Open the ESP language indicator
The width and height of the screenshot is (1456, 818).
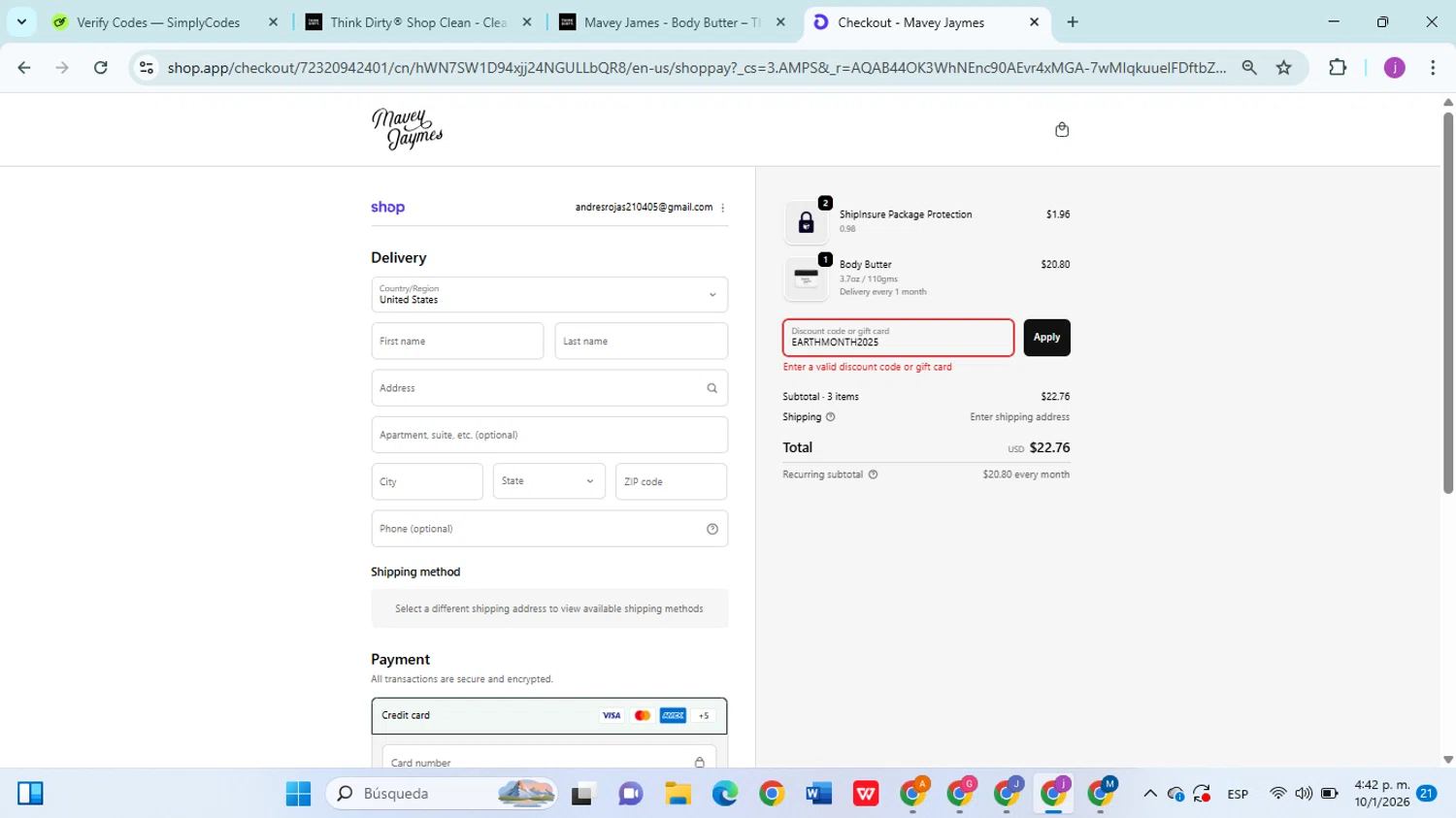click(x=1238, y=794)
